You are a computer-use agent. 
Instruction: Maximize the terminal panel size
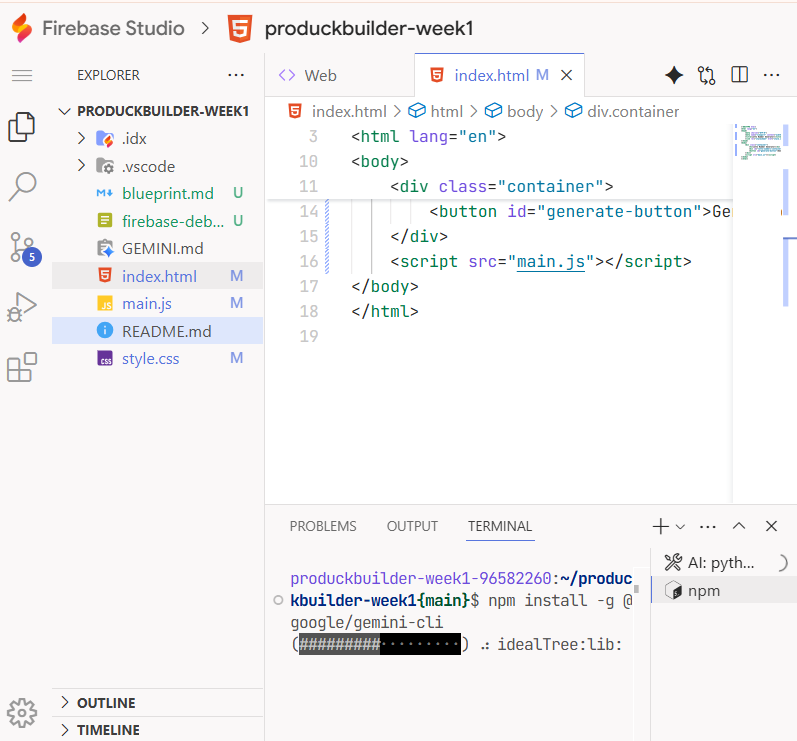coord(739,527)
